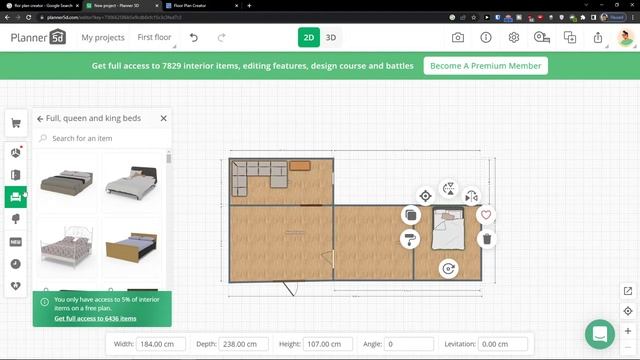Viewport: 640px width, 360px height.
Task: Select the bed with dark headboard thumbnail
Action: pyautogui.click(x=131, y=183)
